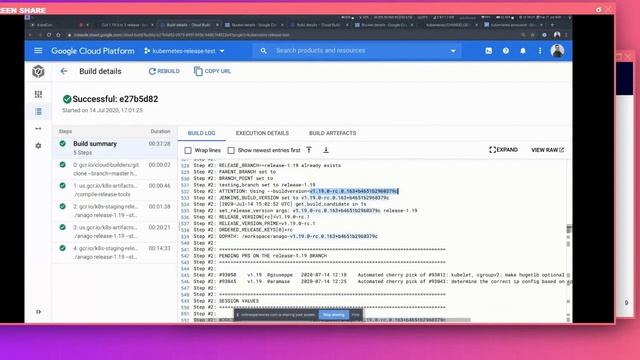Reload the page using browser refresh icon

pyautogui.click(x=49, y=35)
